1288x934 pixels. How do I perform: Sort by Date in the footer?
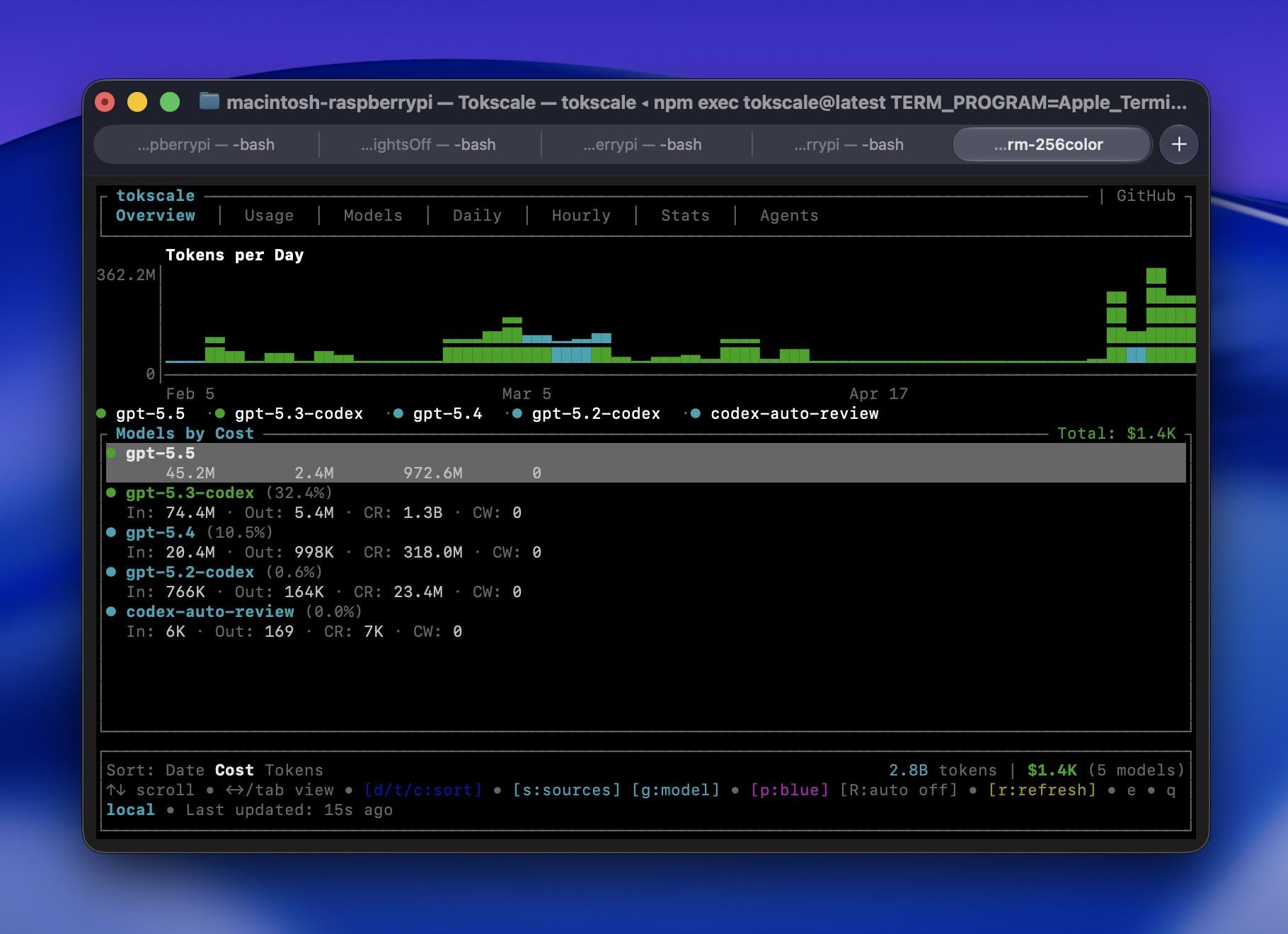point(185,770)
